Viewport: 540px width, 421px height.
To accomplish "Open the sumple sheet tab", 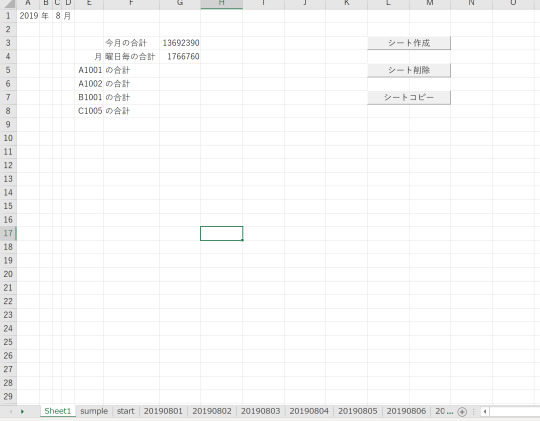I will pyautogui.click(x=94, y=411).
